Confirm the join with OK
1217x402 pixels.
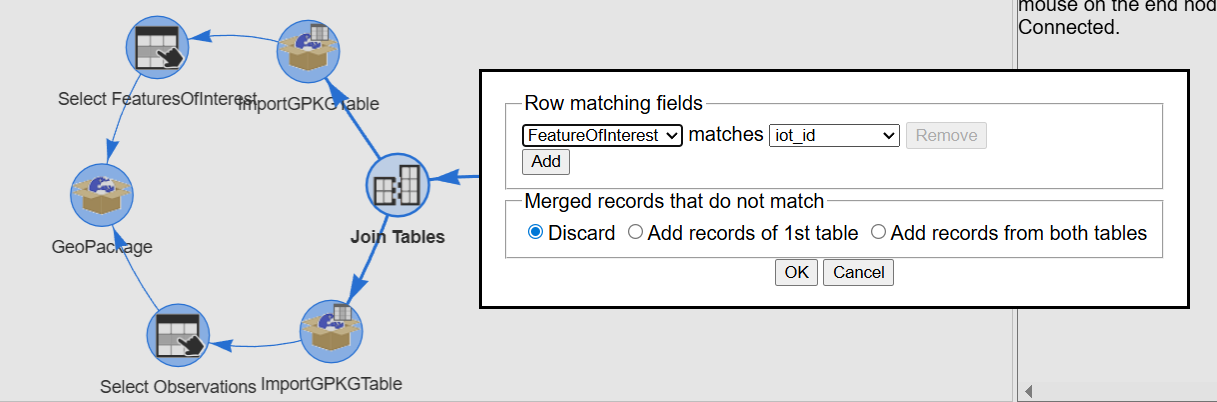click(796, 272)
